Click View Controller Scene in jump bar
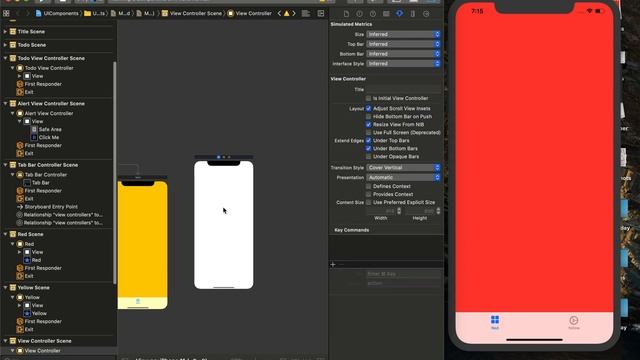This screenshot has height=360, width=640. tap(192, 13)
